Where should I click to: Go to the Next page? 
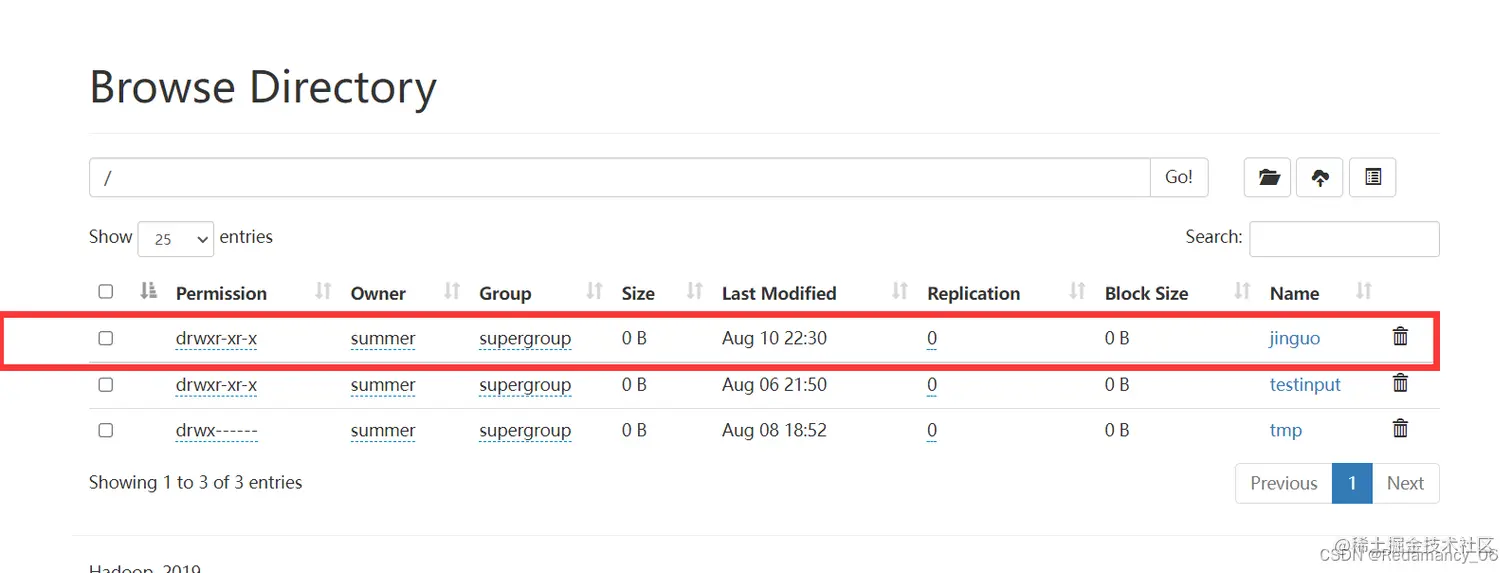point(1405,483)
